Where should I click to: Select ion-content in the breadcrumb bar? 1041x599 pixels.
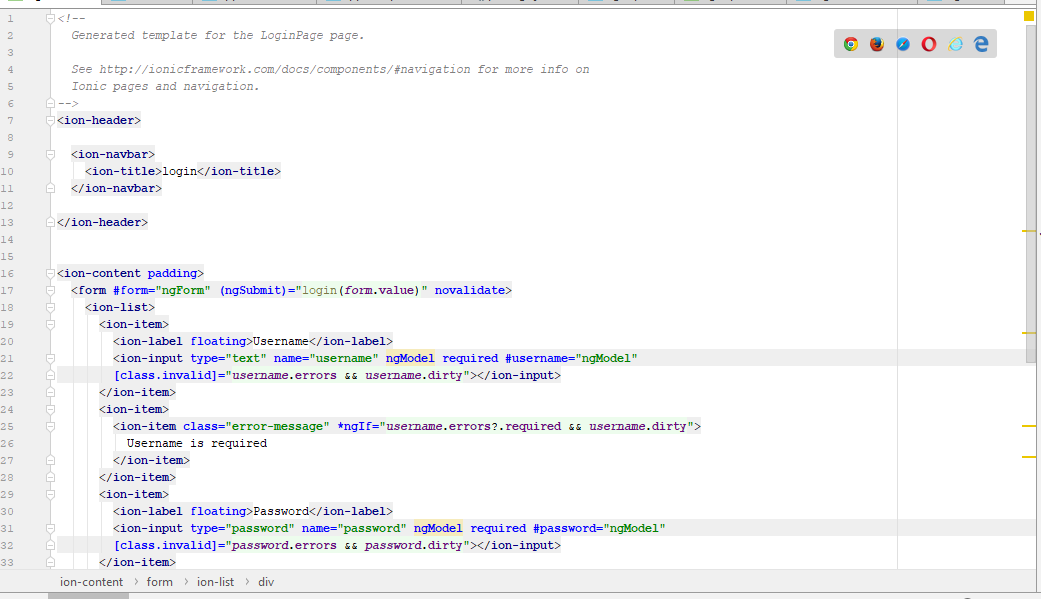click(91, 581)
